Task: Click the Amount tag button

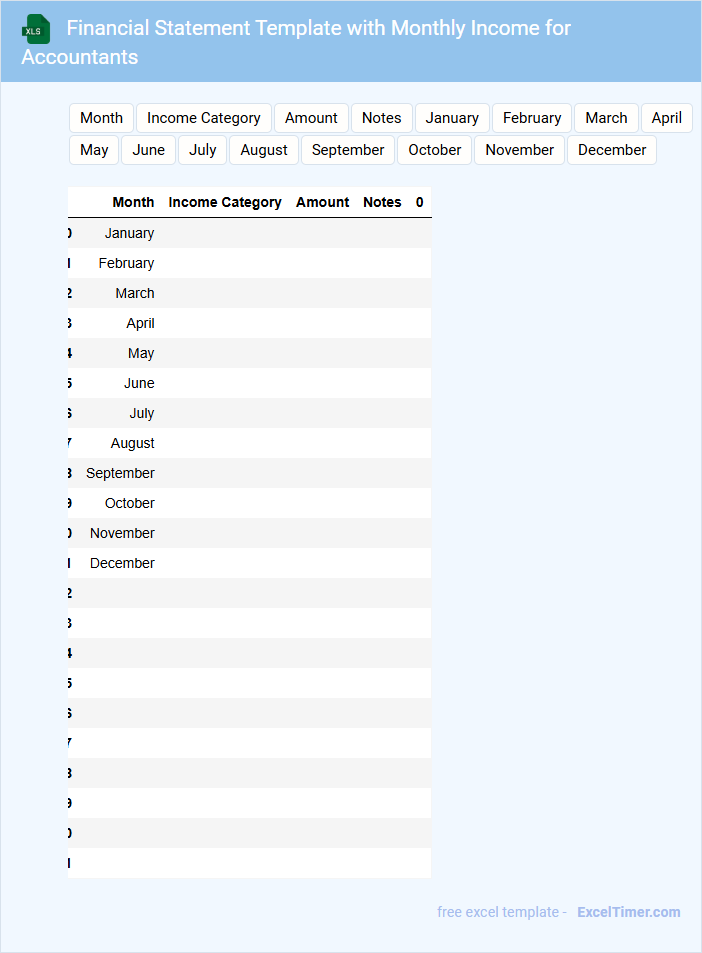Action: click(x=311, y=118)
